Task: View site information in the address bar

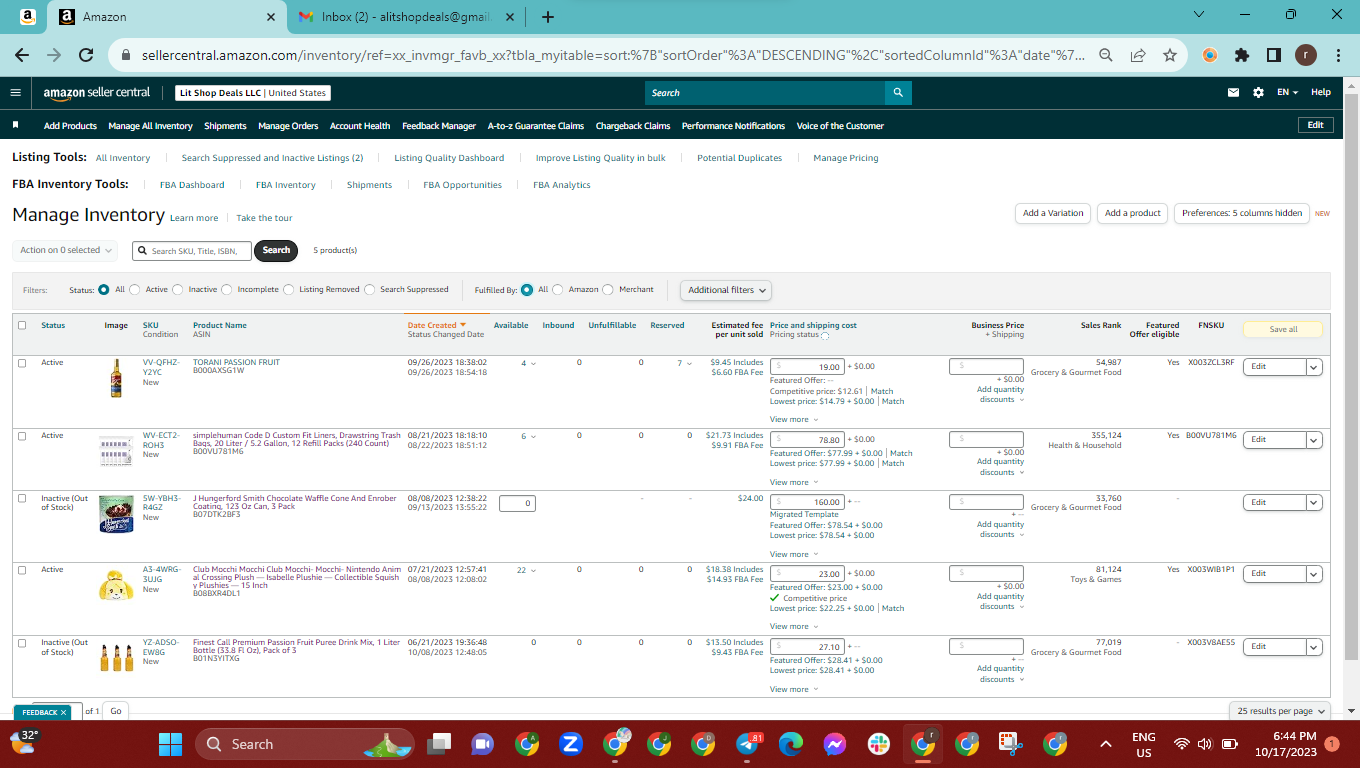Action: [x=126, y=56]
